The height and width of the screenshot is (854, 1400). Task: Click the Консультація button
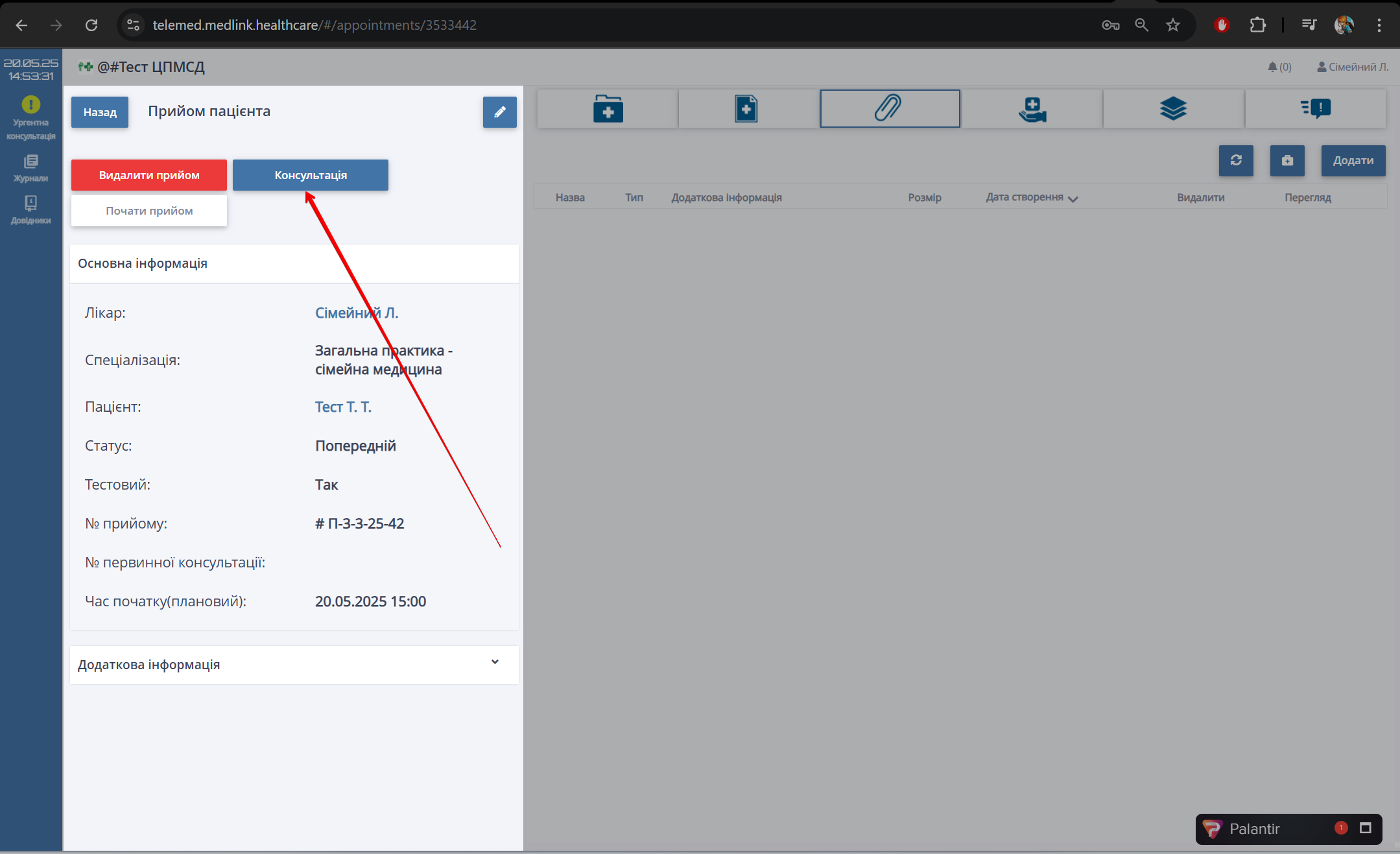310,175
